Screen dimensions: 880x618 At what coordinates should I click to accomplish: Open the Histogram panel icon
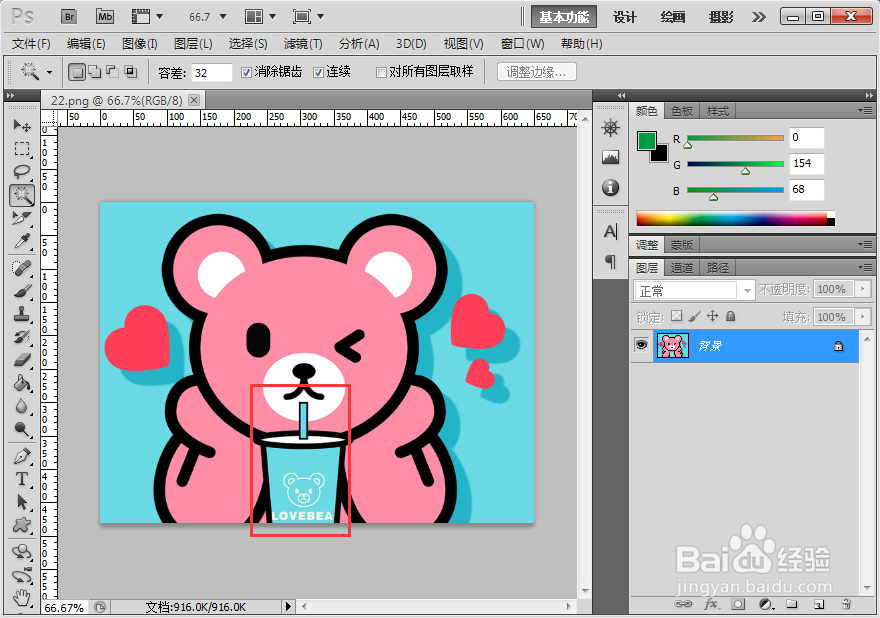[611, 157]
